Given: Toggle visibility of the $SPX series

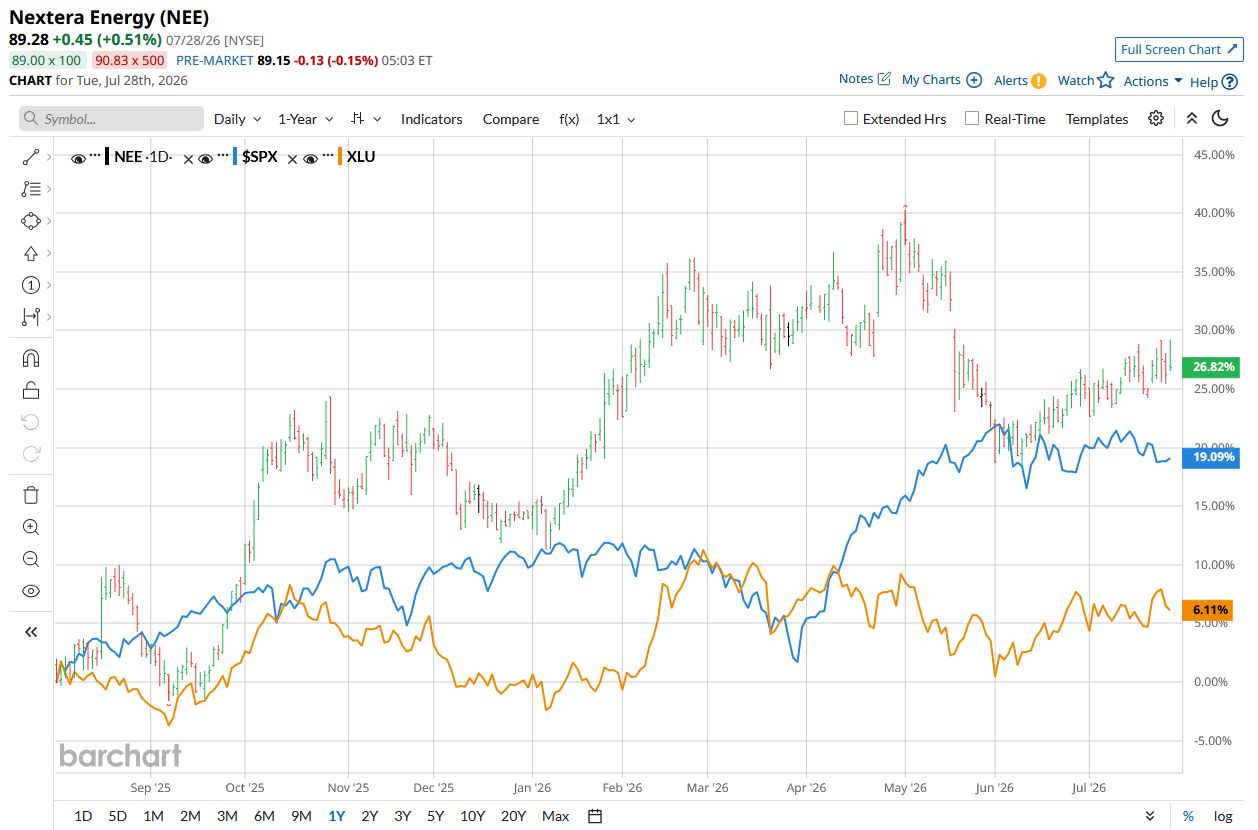Looking at the screenshot, I should point(204,158).
